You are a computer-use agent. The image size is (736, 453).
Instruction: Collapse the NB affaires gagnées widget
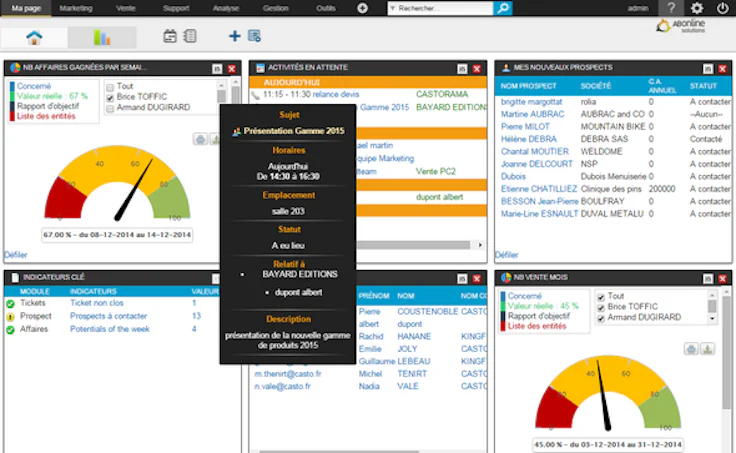pyautogui.click(x=217, y=69)
